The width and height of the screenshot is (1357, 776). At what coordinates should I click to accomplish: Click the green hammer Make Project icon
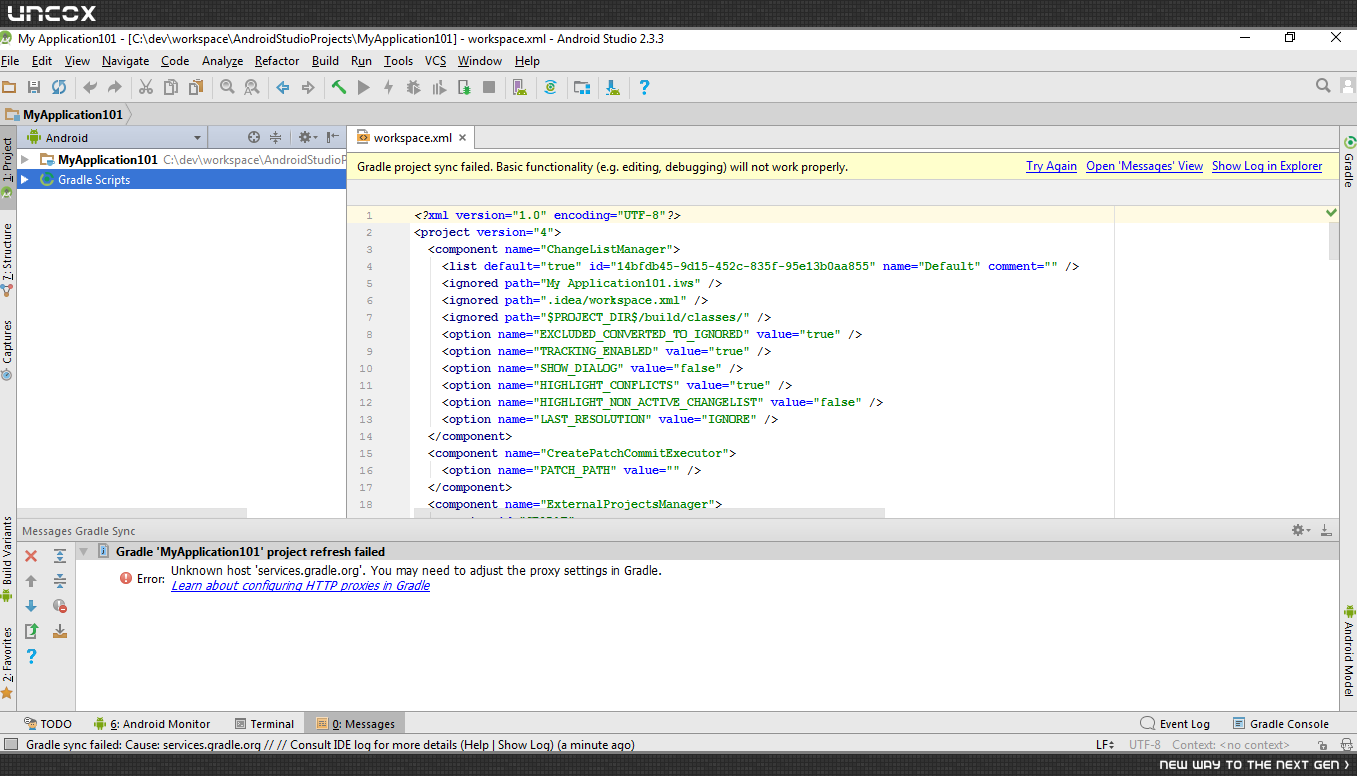[339, 88]
